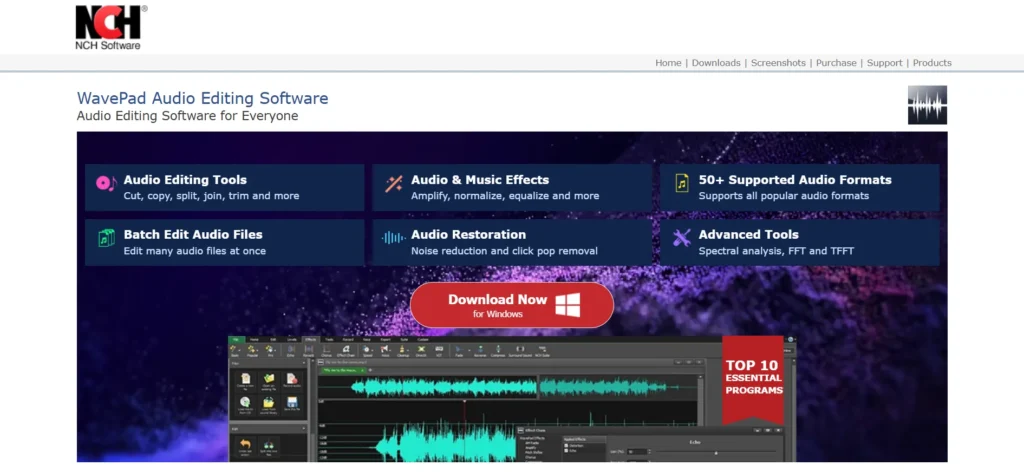Click WavePad Audio Editing Software heading
1024x472 pixels.
tap(202, 98)
